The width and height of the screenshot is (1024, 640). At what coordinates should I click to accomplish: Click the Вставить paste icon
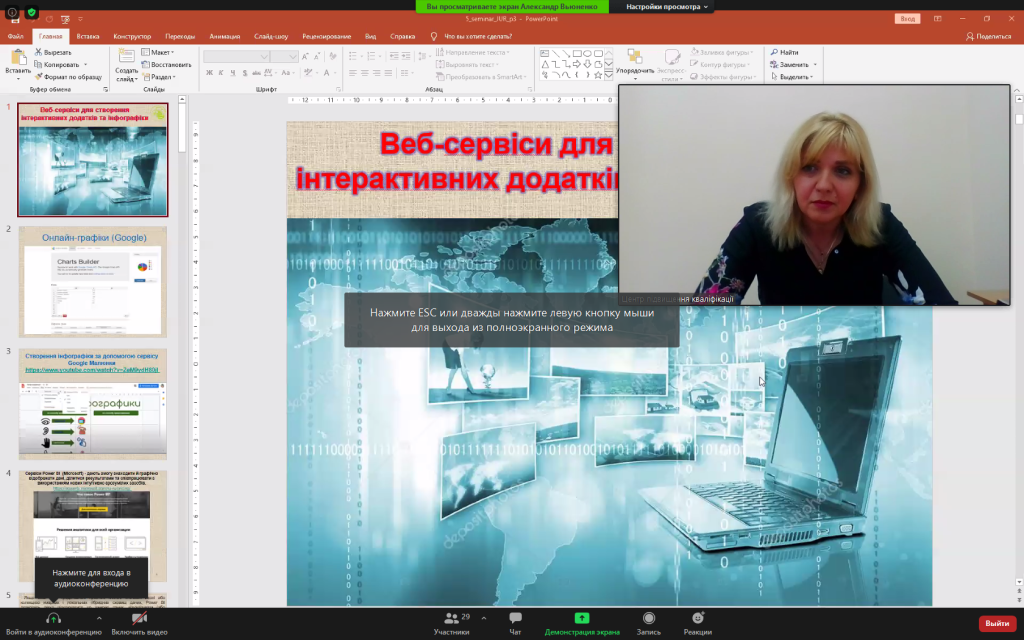click(18, 58)
